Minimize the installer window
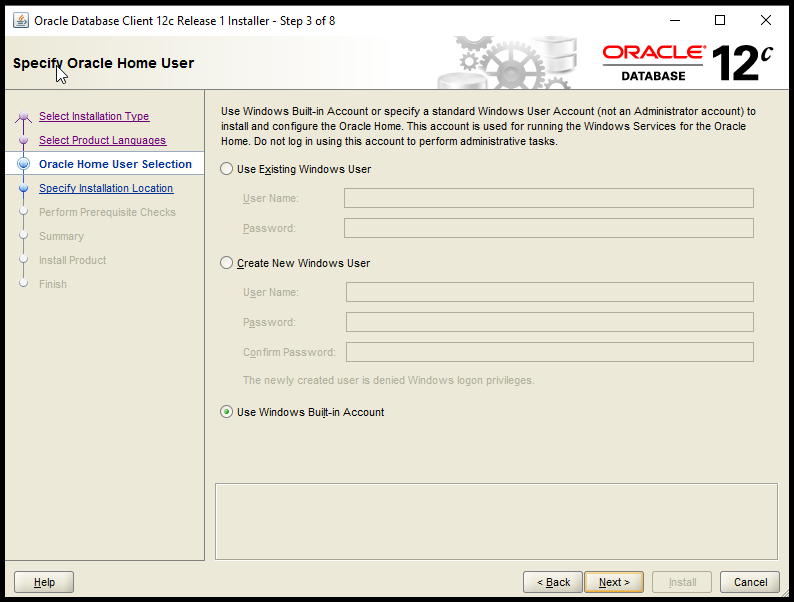This screenshot has height=602, width=794. (675, 20)
